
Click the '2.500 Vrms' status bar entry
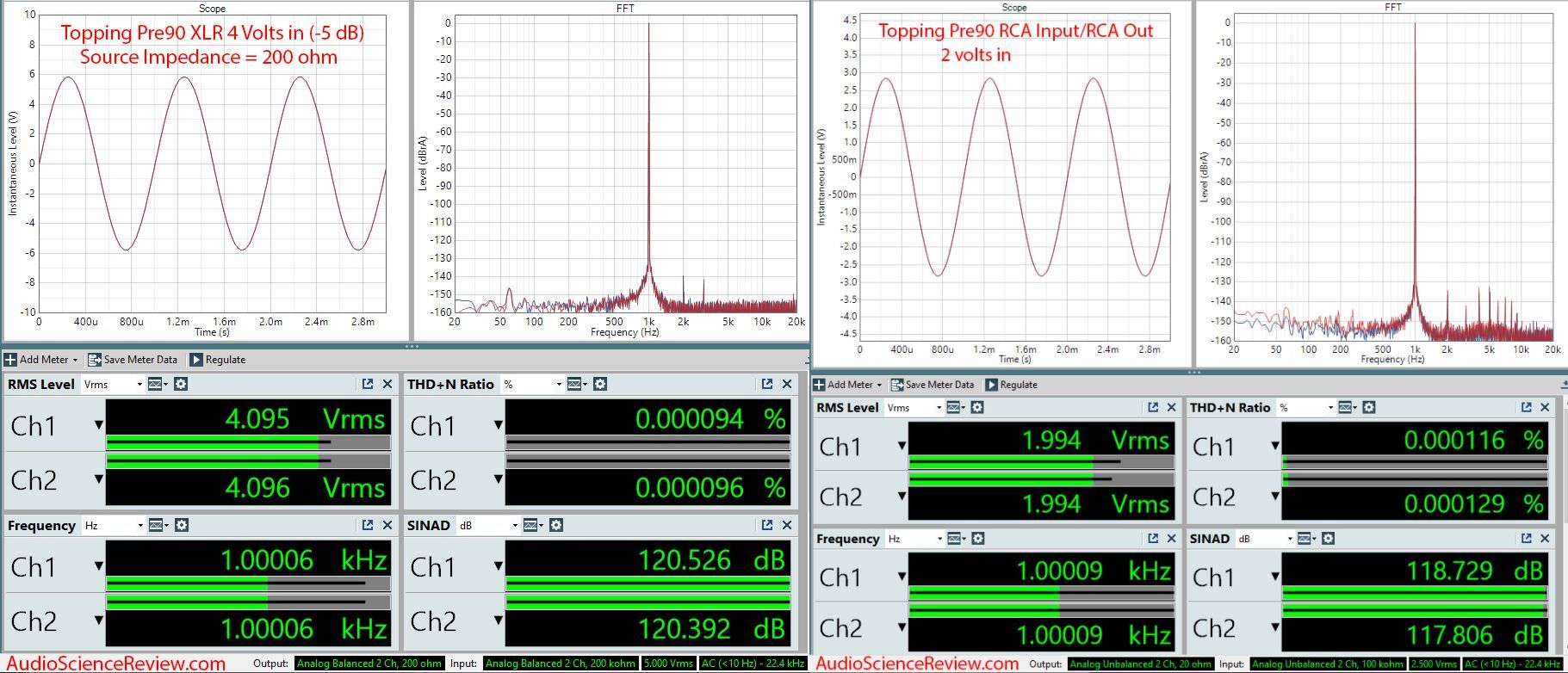click(1435, 664)
